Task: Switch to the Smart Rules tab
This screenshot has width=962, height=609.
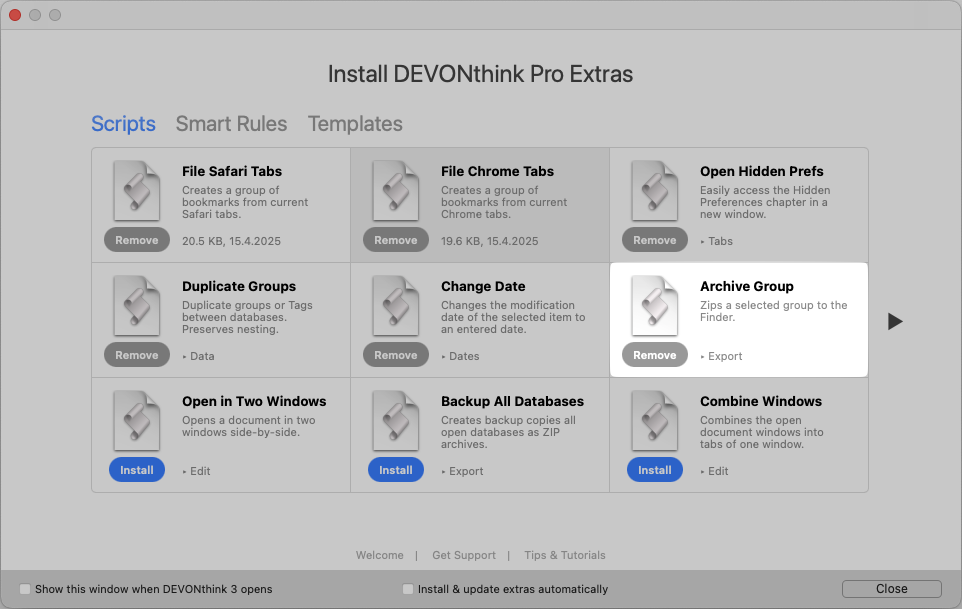Action: point(231,124)
